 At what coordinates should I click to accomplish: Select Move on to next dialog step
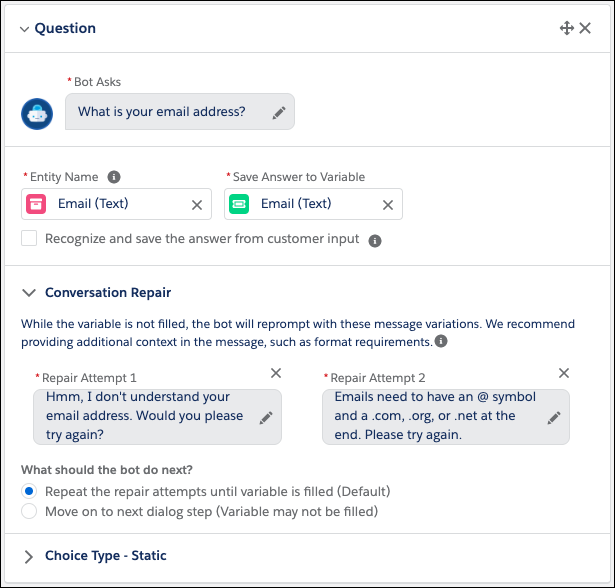[x=29, y=511]
